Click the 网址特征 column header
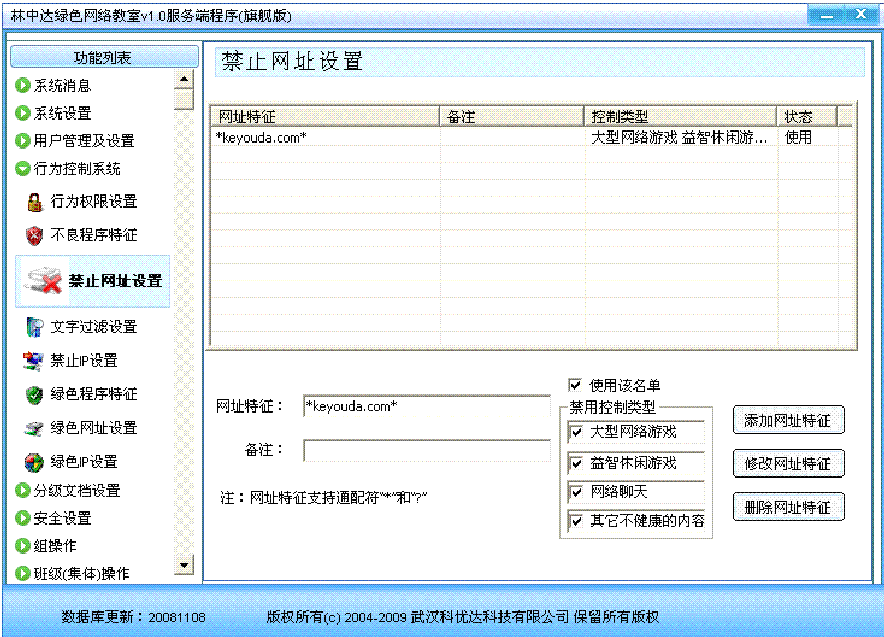Image resolution: width=884 pixels, height=637 pixels. pyautogui.click(x=324, y=117)
